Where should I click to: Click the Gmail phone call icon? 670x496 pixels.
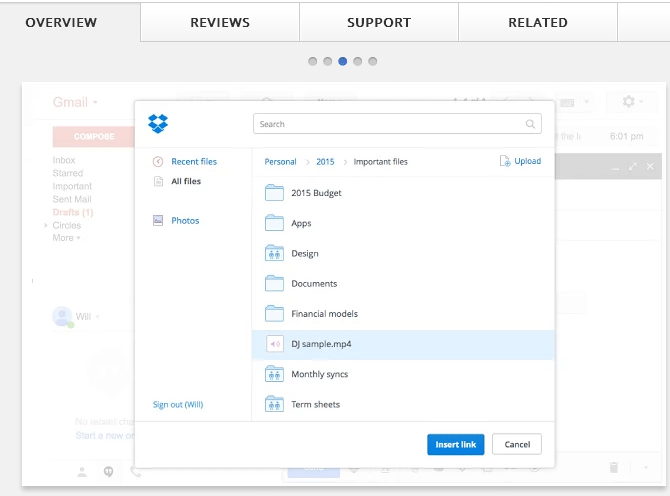(135, 472)
